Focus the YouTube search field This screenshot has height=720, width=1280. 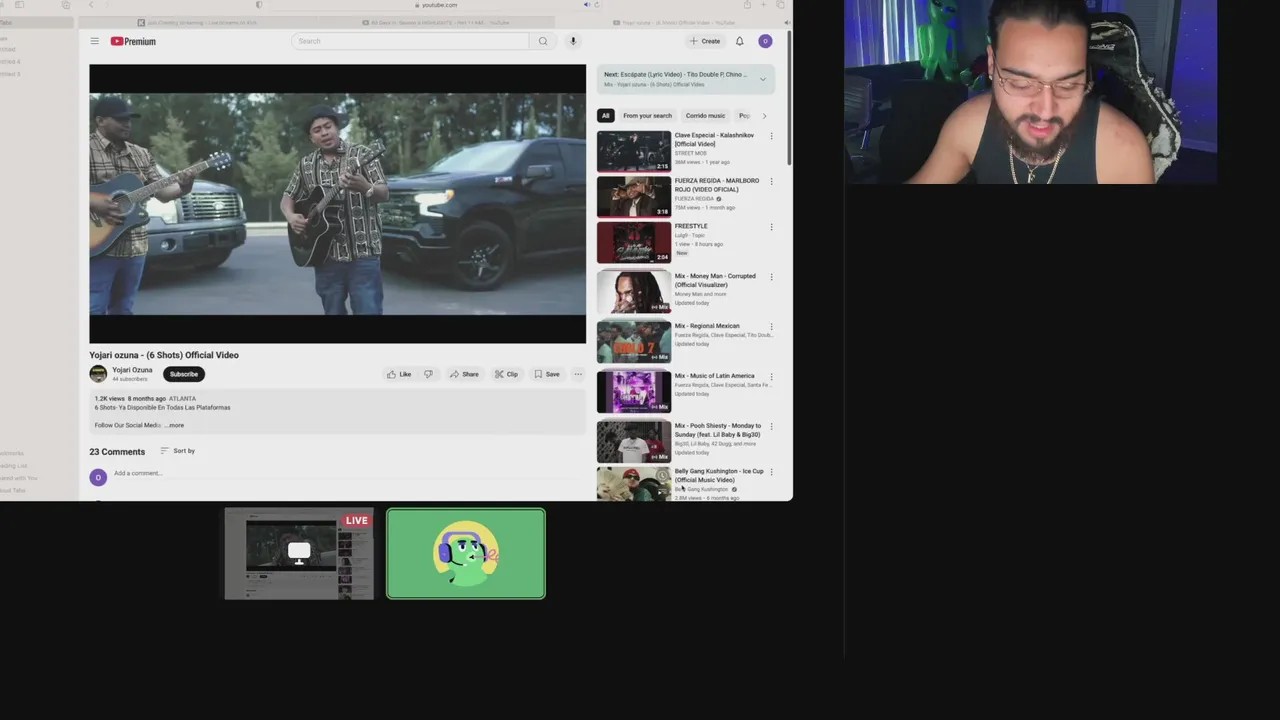410,41
